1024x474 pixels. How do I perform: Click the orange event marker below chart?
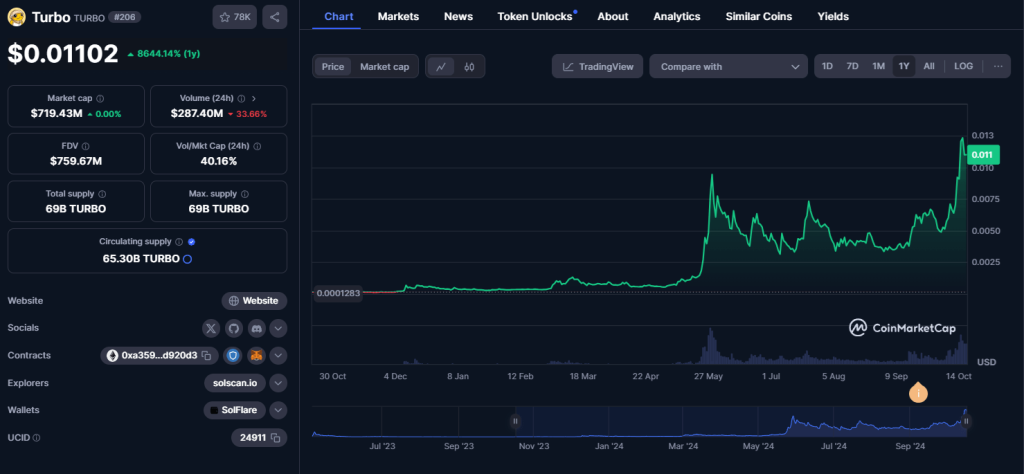pos(918,393)
